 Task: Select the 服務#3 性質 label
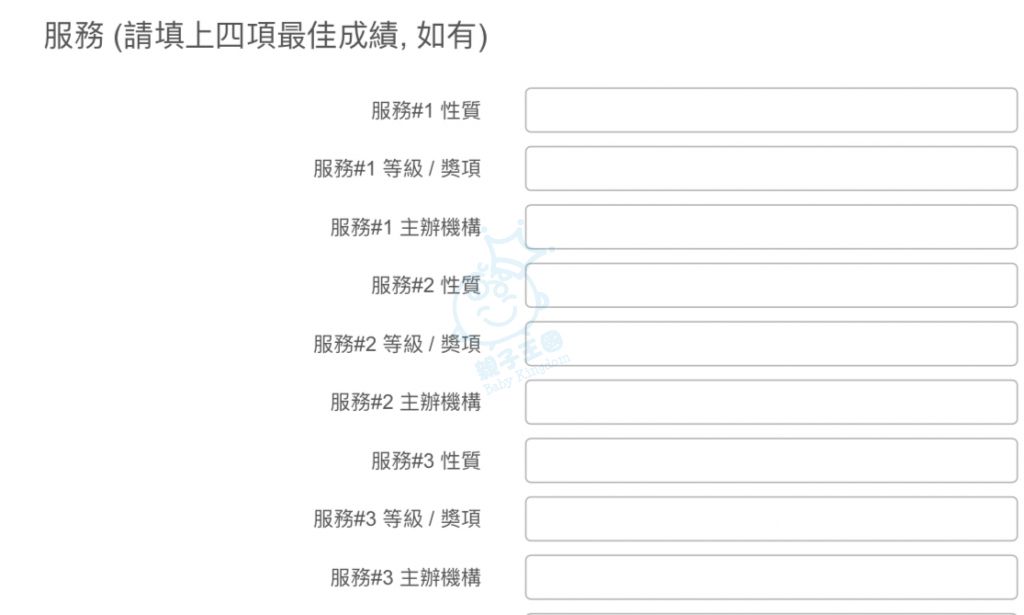tap(425, 461)
